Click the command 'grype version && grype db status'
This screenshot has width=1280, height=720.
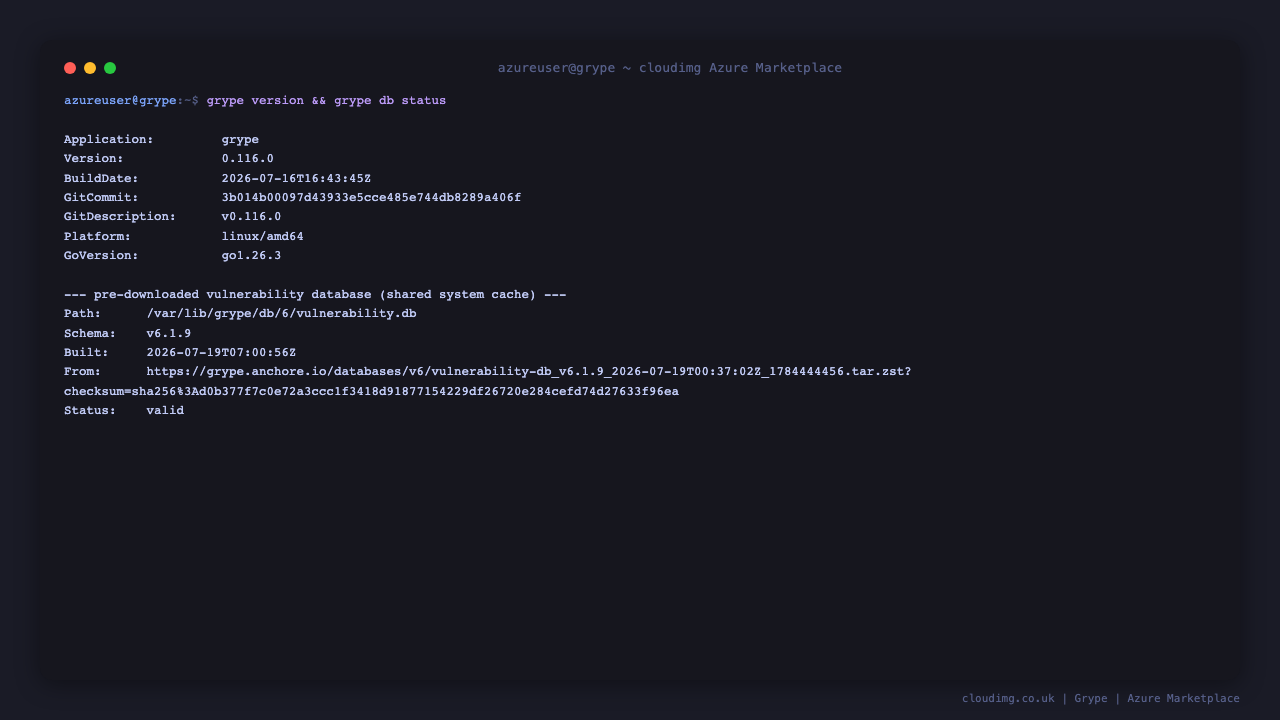coord(326,101)
